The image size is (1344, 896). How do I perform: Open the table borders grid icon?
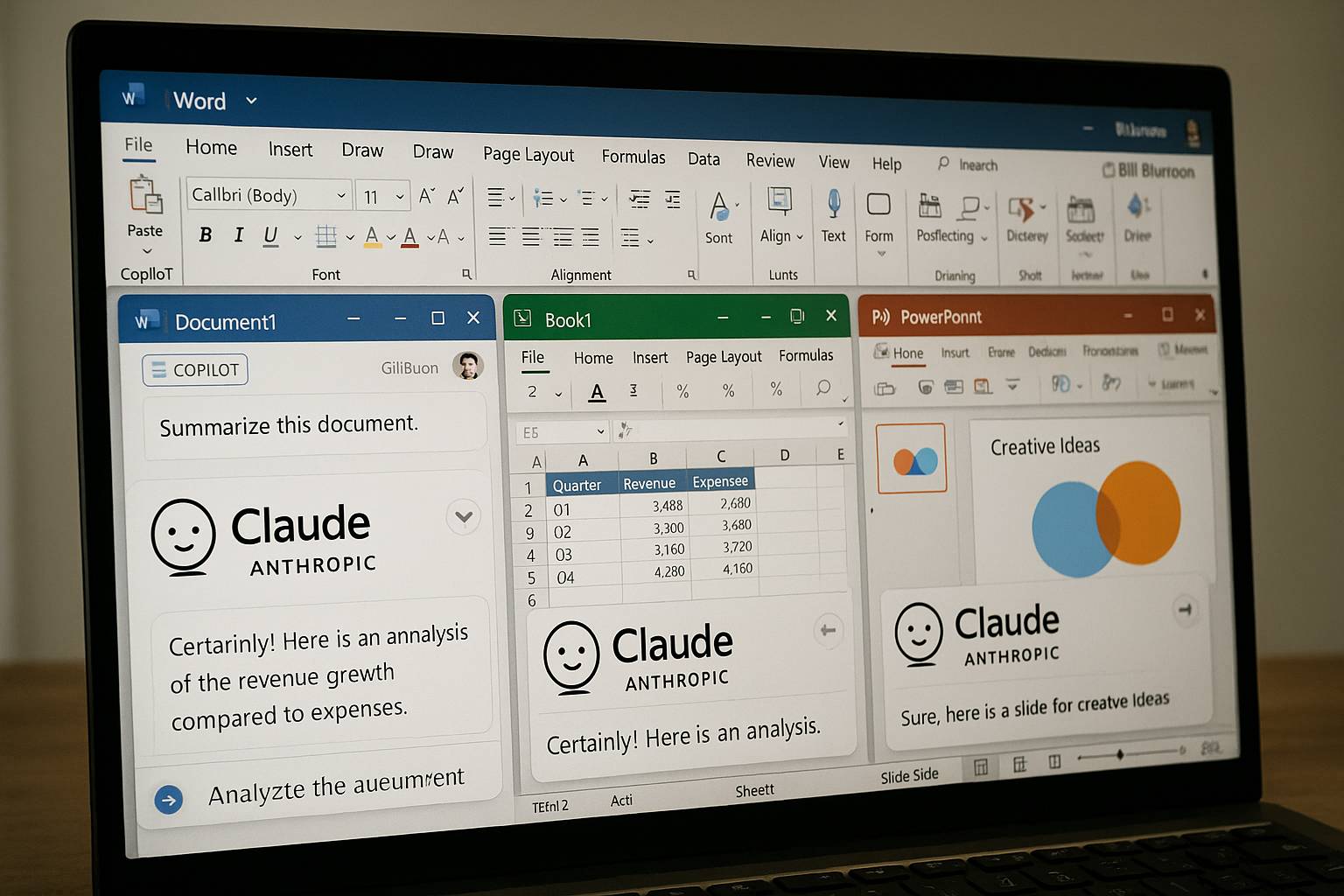[326, 235]
